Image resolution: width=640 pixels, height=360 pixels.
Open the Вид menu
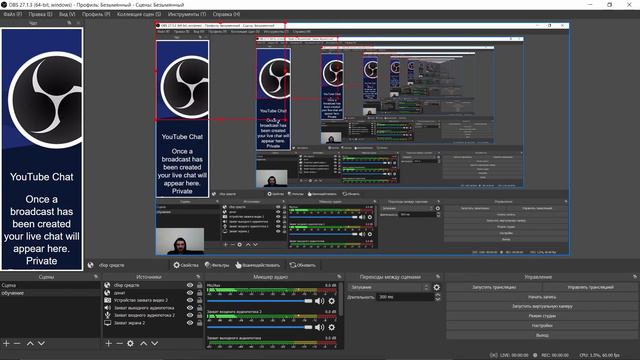[67, 14]
